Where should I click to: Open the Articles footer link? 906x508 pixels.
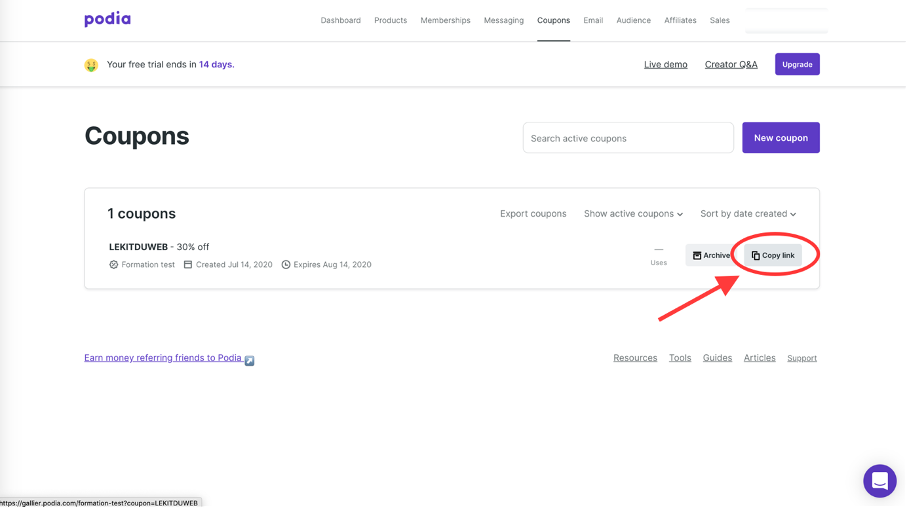coord(759,358)
